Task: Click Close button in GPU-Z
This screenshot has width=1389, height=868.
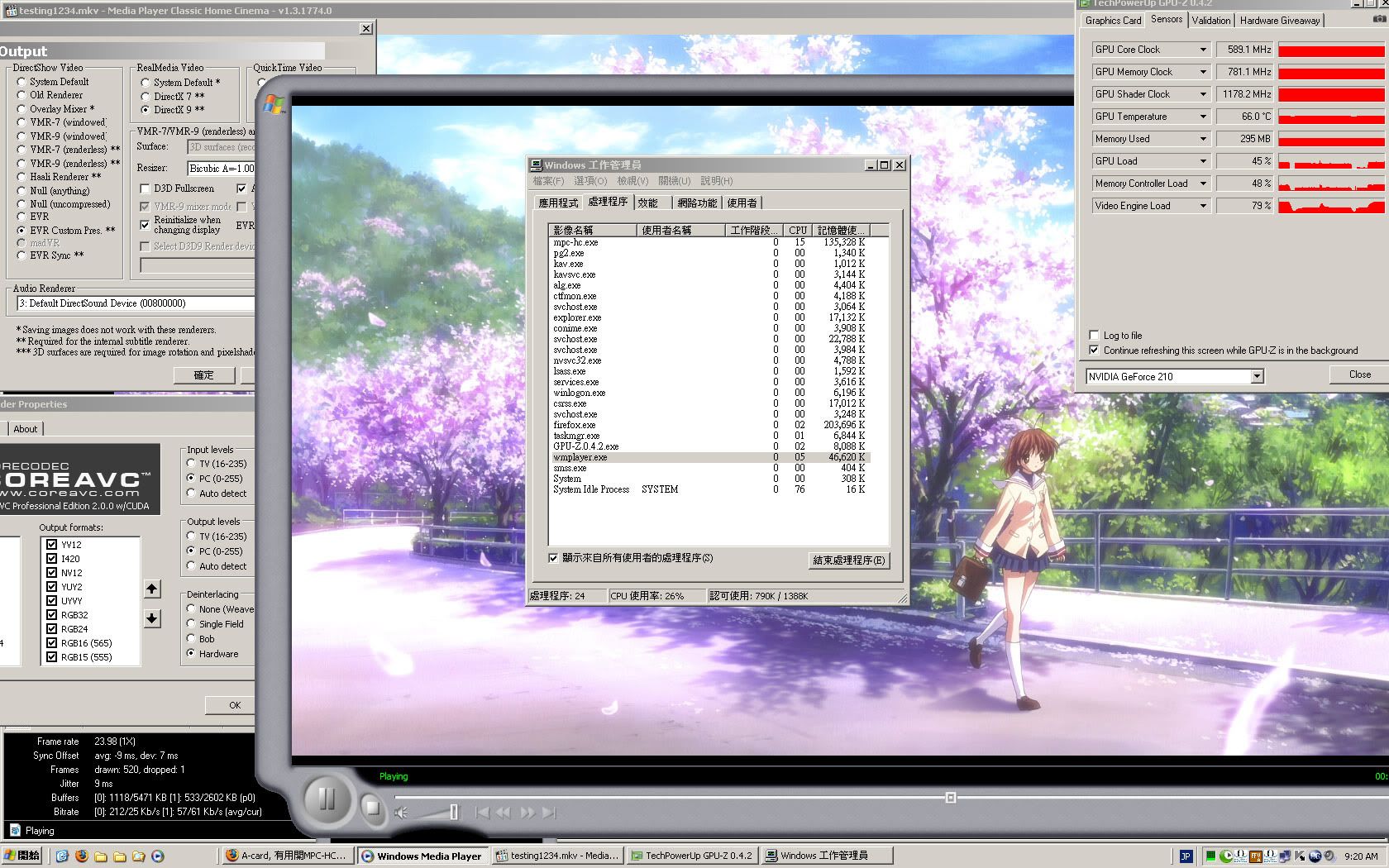Action: click(1359, 375)
